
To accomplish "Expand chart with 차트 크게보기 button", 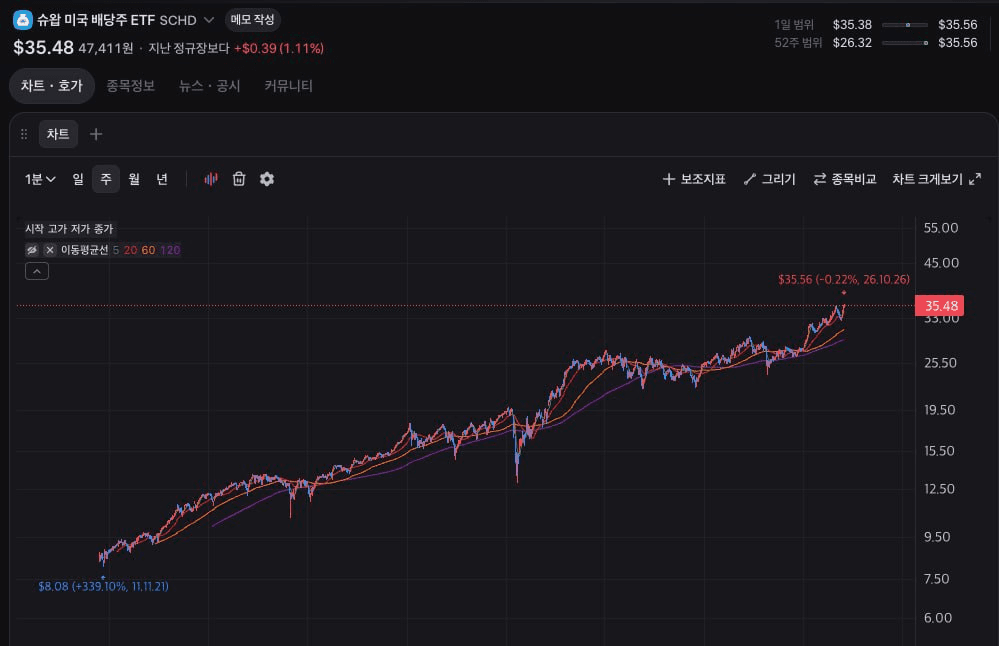I will (x=937, y=179).
